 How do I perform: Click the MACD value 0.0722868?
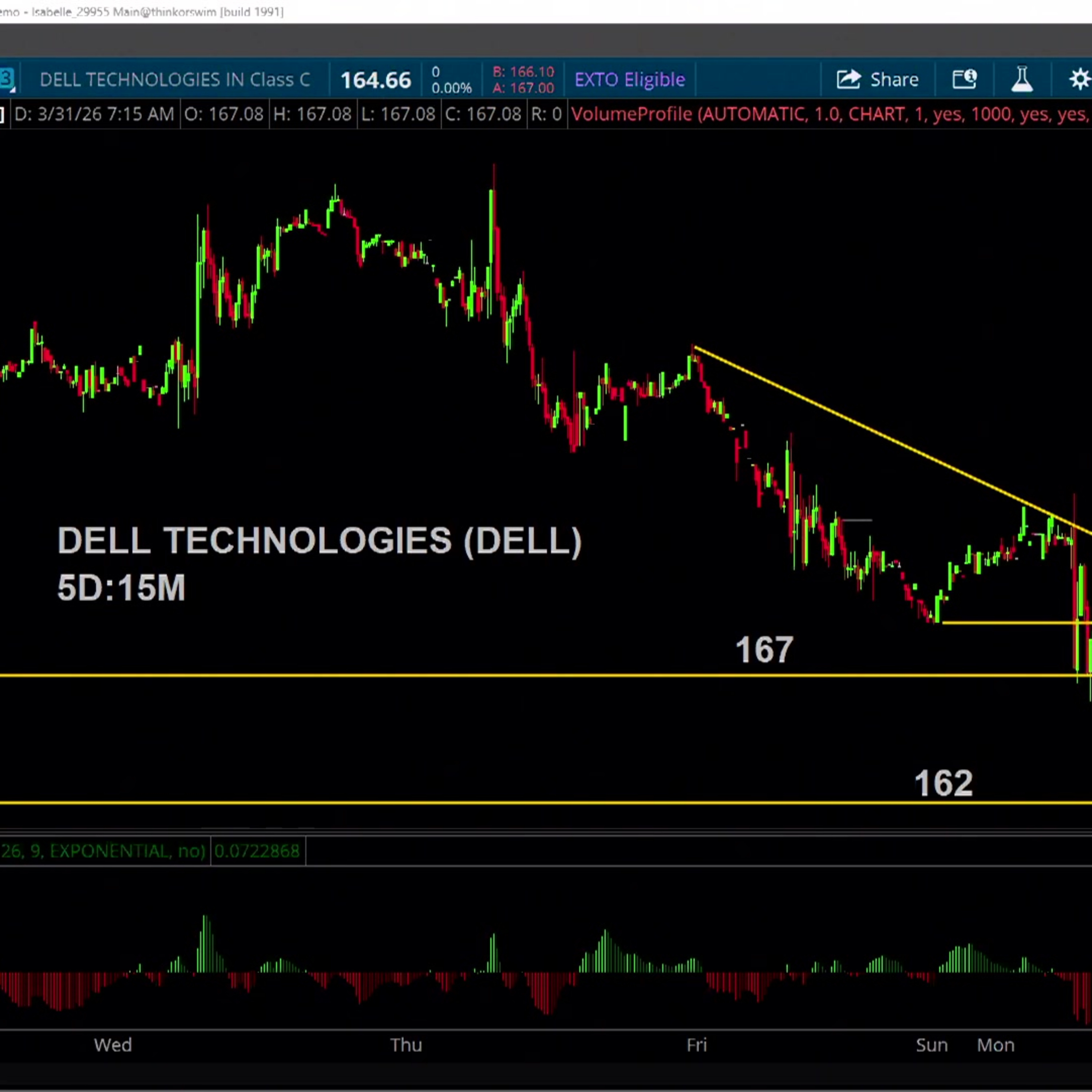pyautogui.click(x=257, y=851)
